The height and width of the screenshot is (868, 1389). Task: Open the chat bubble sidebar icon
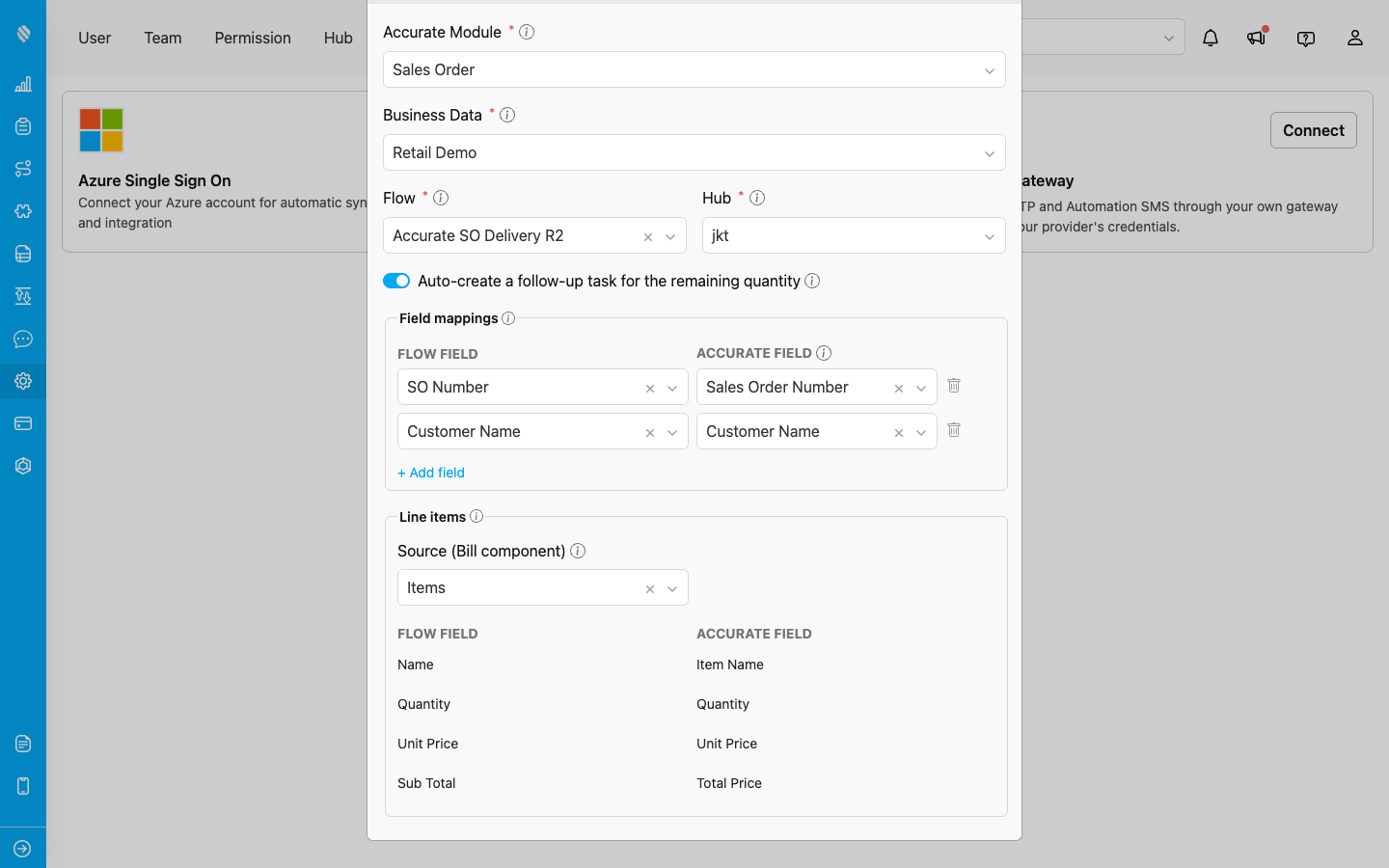click(x=23, y=339)
